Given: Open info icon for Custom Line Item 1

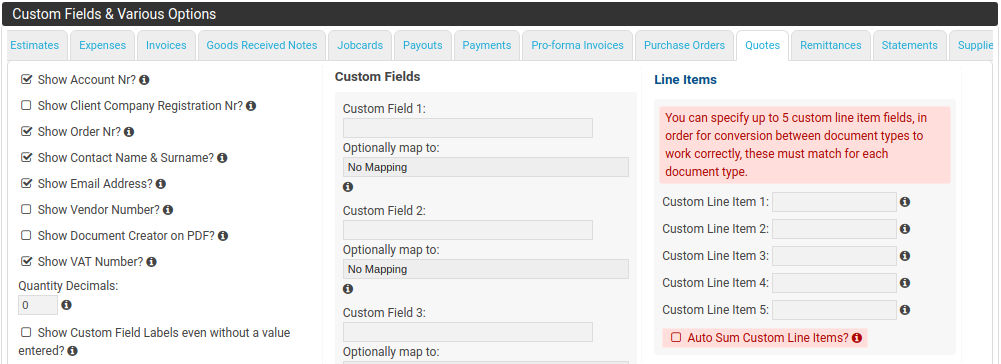Looking at the screenshot, I should tap(905, 202).
